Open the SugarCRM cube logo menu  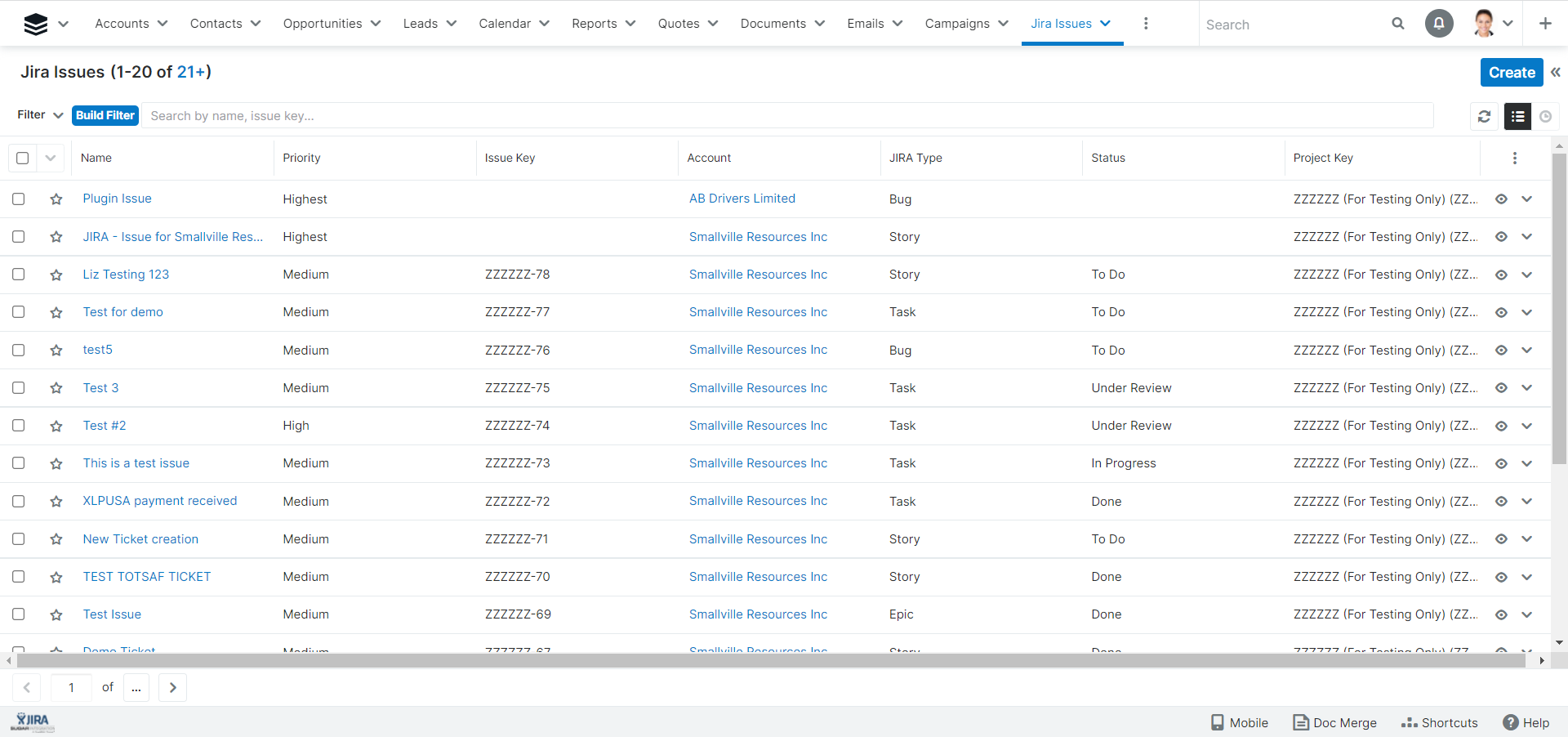(36, 24)
